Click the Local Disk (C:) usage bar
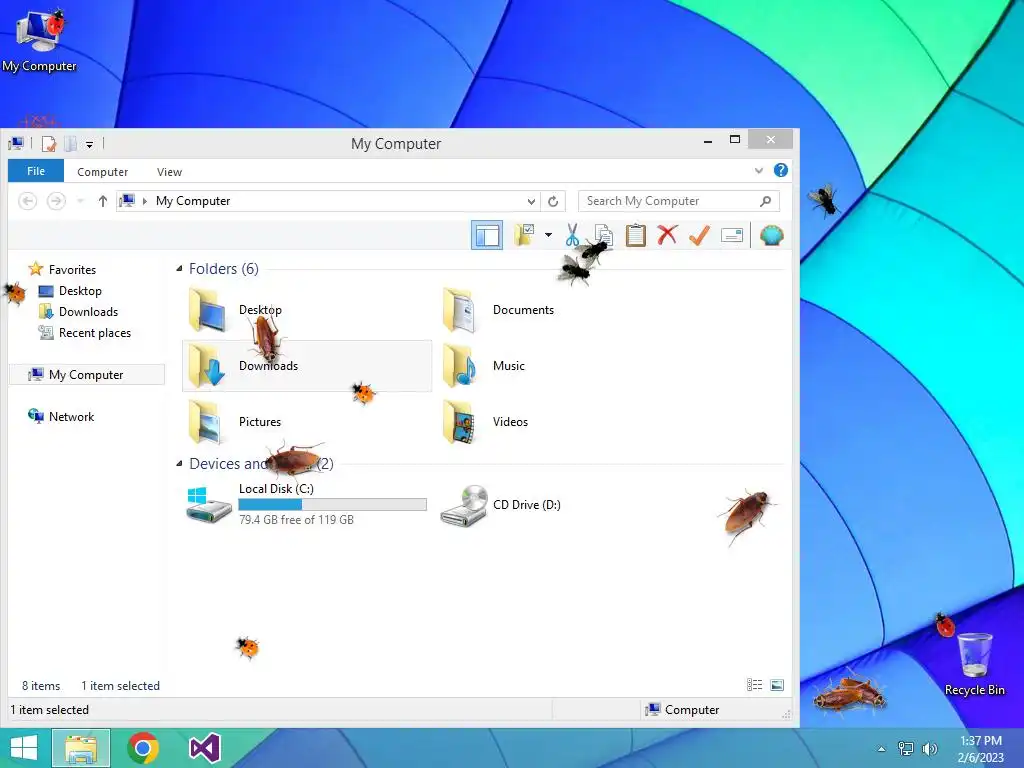The image size is (1024, 768). point(332,504)
